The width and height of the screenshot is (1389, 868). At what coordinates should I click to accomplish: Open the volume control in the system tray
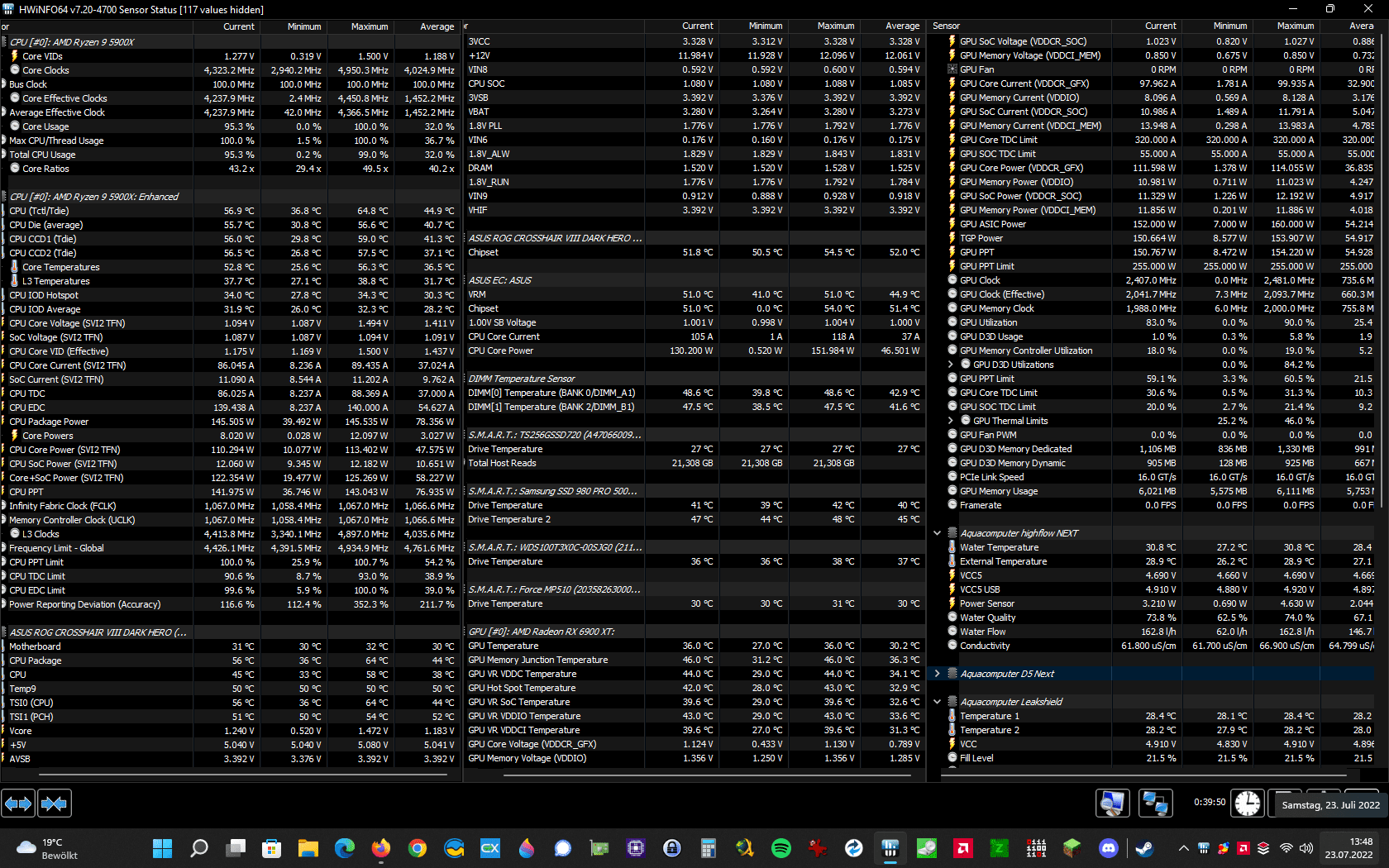click(1306, 848)
